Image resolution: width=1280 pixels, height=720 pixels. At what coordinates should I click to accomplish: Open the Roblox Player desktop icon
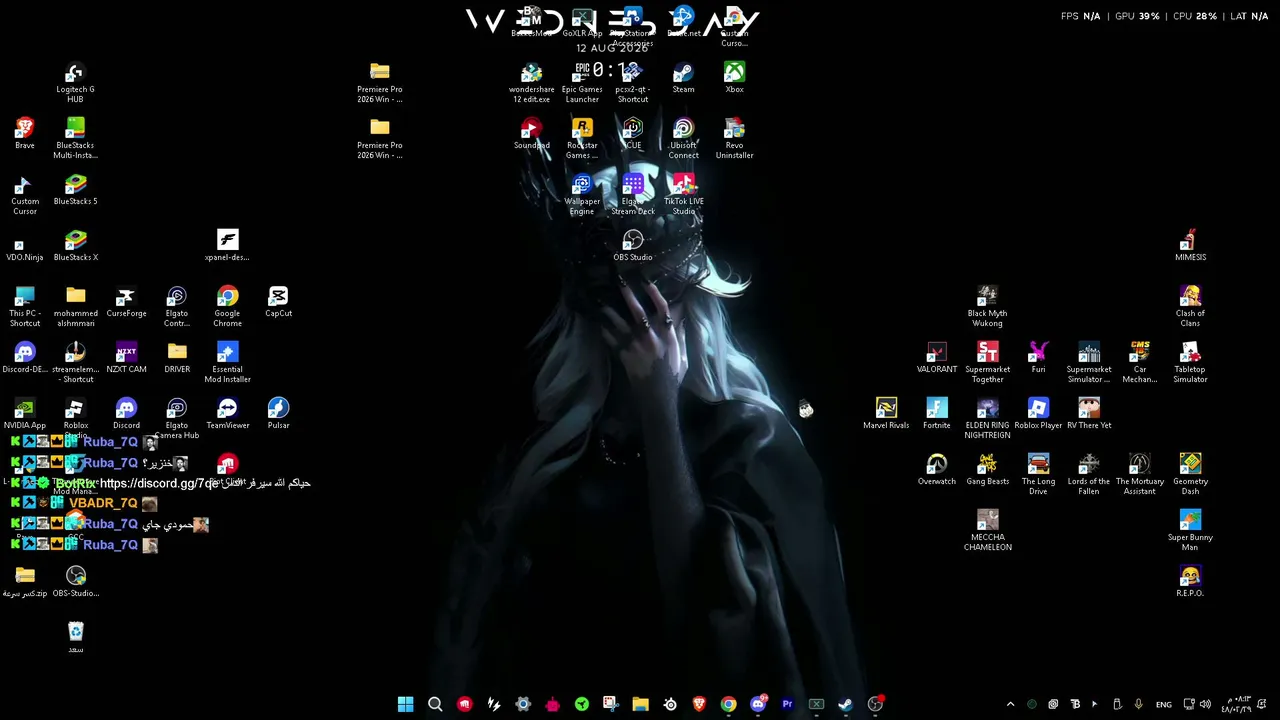1038,413
